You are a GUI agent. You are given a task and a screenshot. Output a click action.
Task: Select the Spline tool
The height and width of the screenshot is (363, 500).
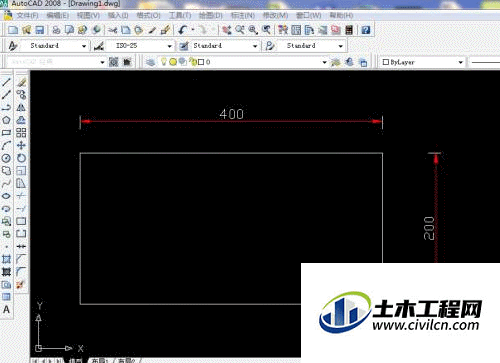pyautogui.click(x=6, y=183)
